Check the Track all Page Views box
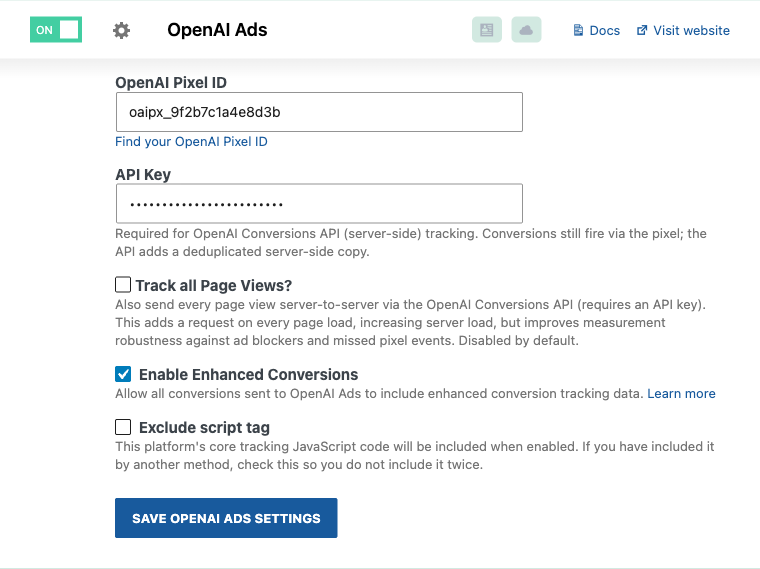760x569 pixels. pyautogui.click(x=123, y=284)
